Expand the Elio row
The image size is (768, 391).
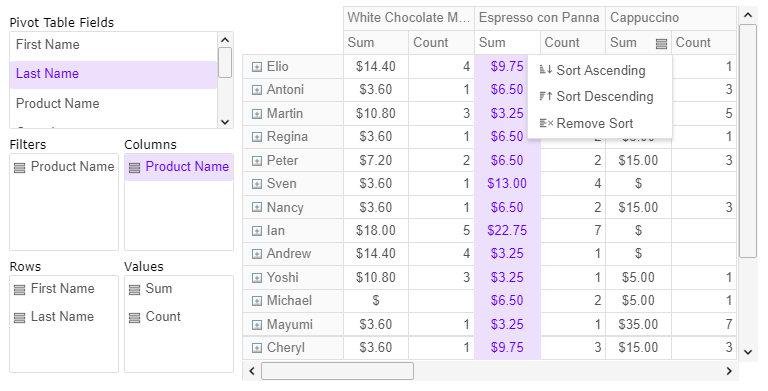pos(257,67)
